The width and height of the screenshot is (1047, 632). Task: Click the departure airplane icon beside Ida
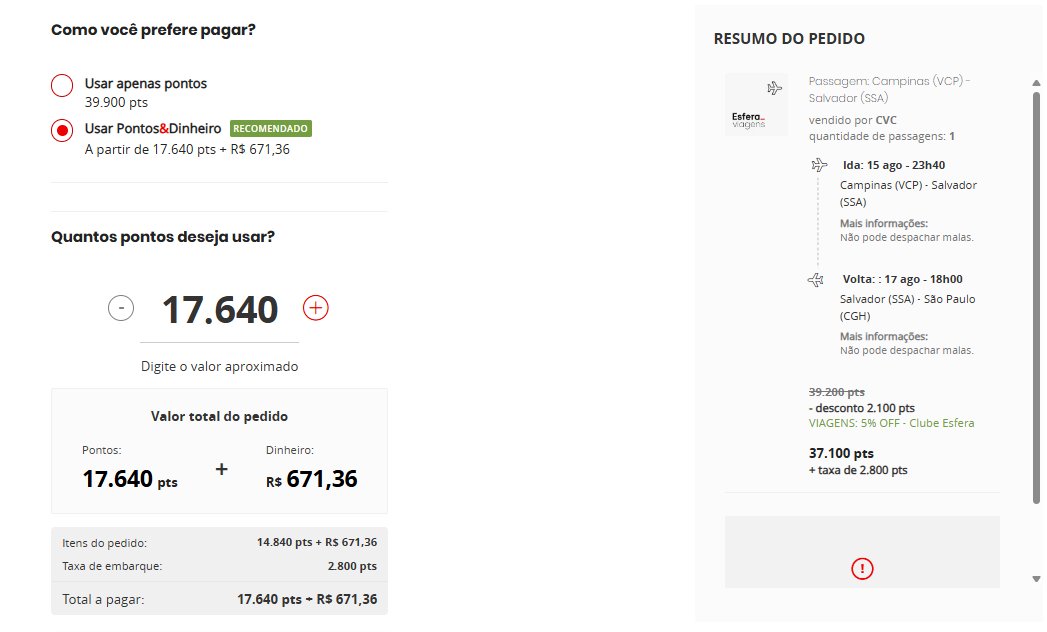[x=819, y=165]
